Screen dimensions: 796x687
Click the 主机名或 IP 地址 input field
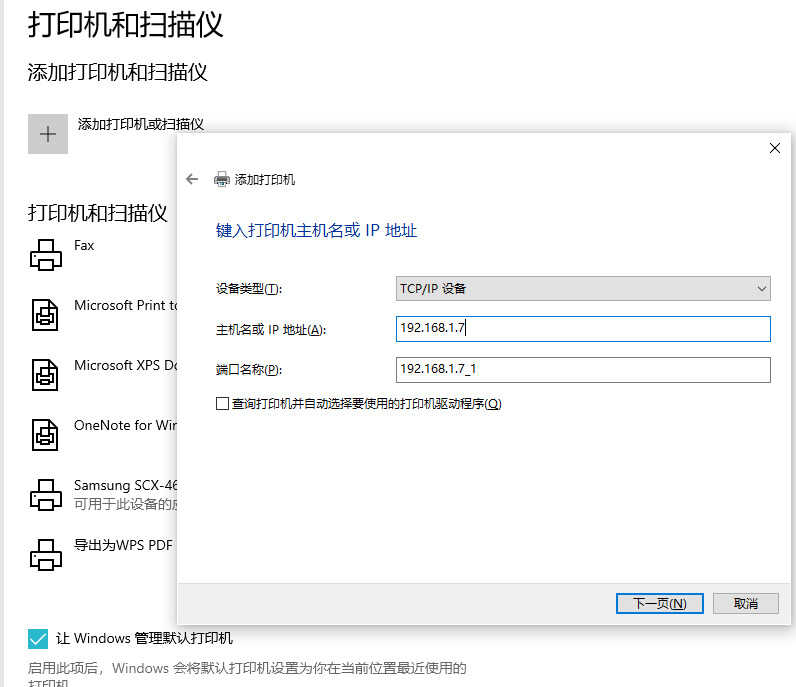pos(583,329)
